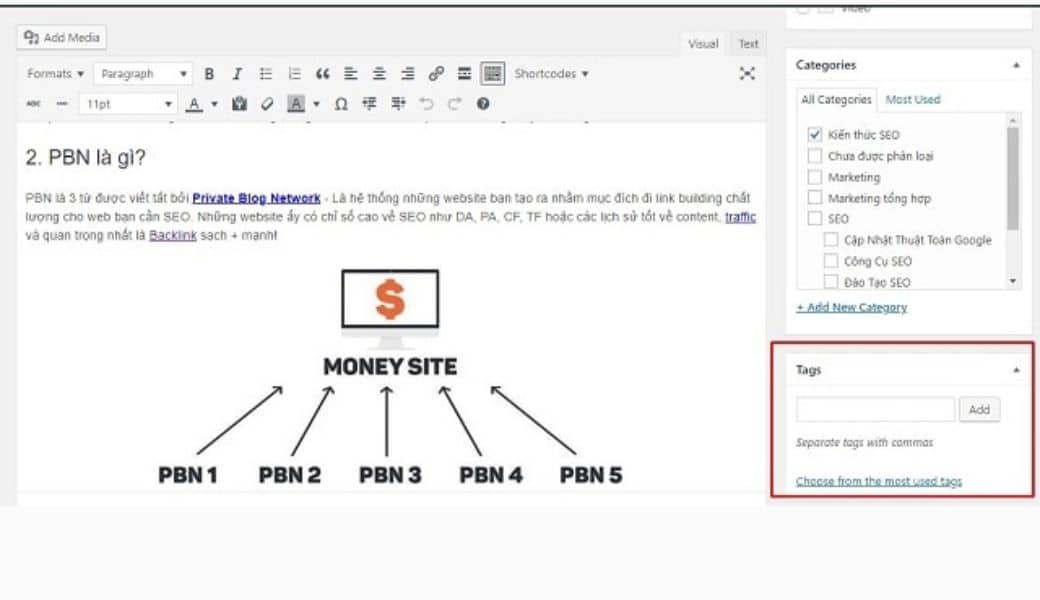Insert or edit a link
Image resolution: width=1040 pixels, height=600 pixels.
click(436, 74)
